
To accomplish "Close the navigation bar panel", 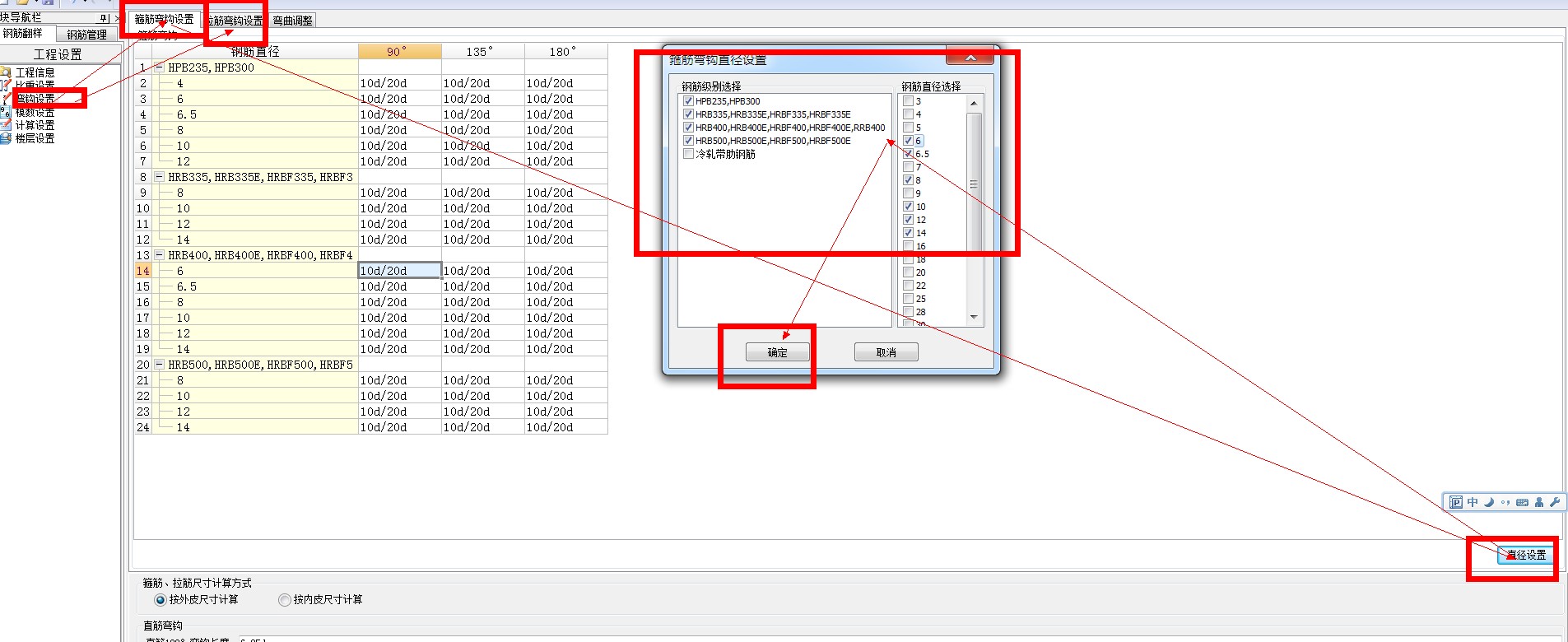I will coord(116,18).
